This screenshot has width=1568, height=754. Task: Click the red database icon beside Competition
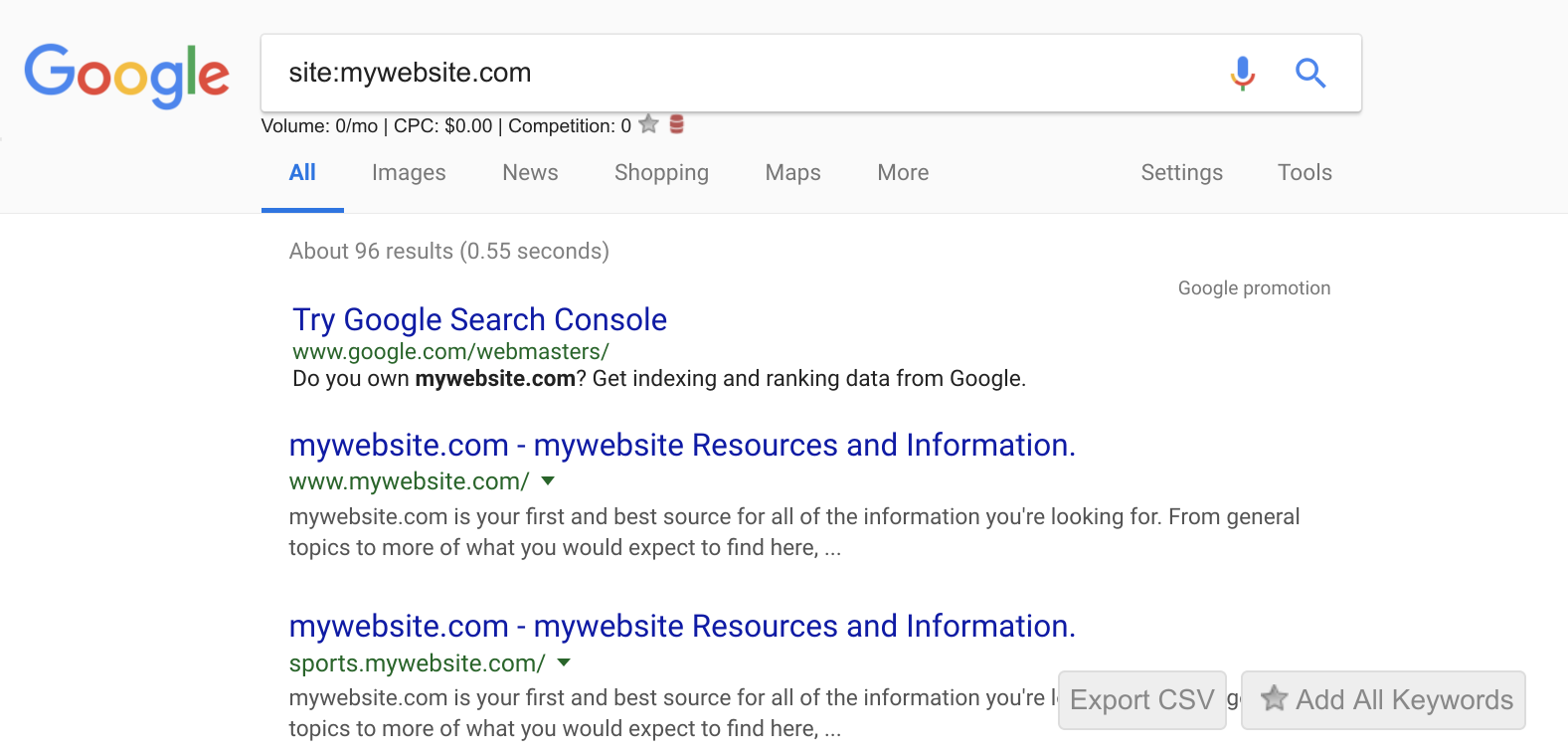(677, 124)
